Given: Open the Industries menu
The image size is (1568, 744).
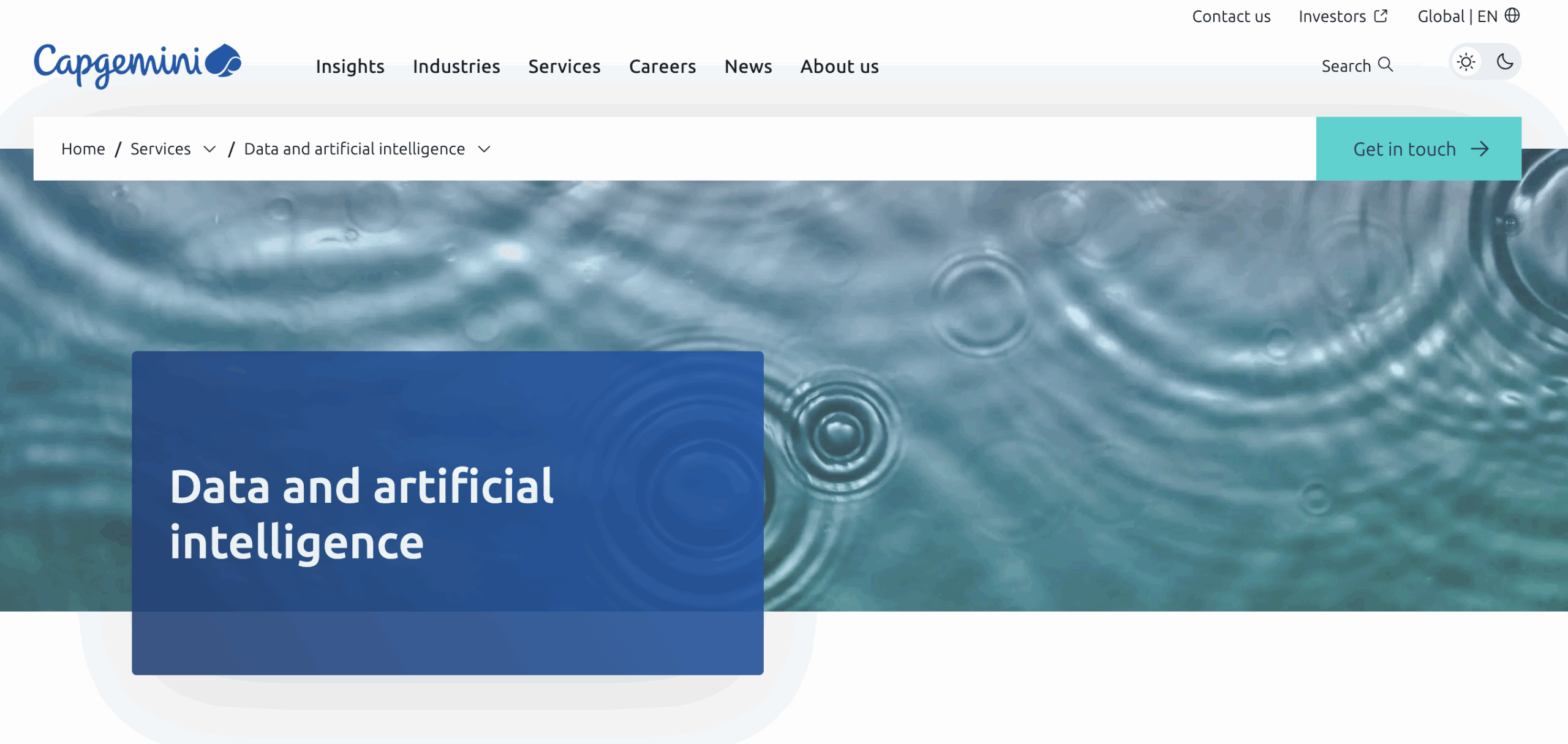Looking at the screenshot, I should [x=456, y=66].
